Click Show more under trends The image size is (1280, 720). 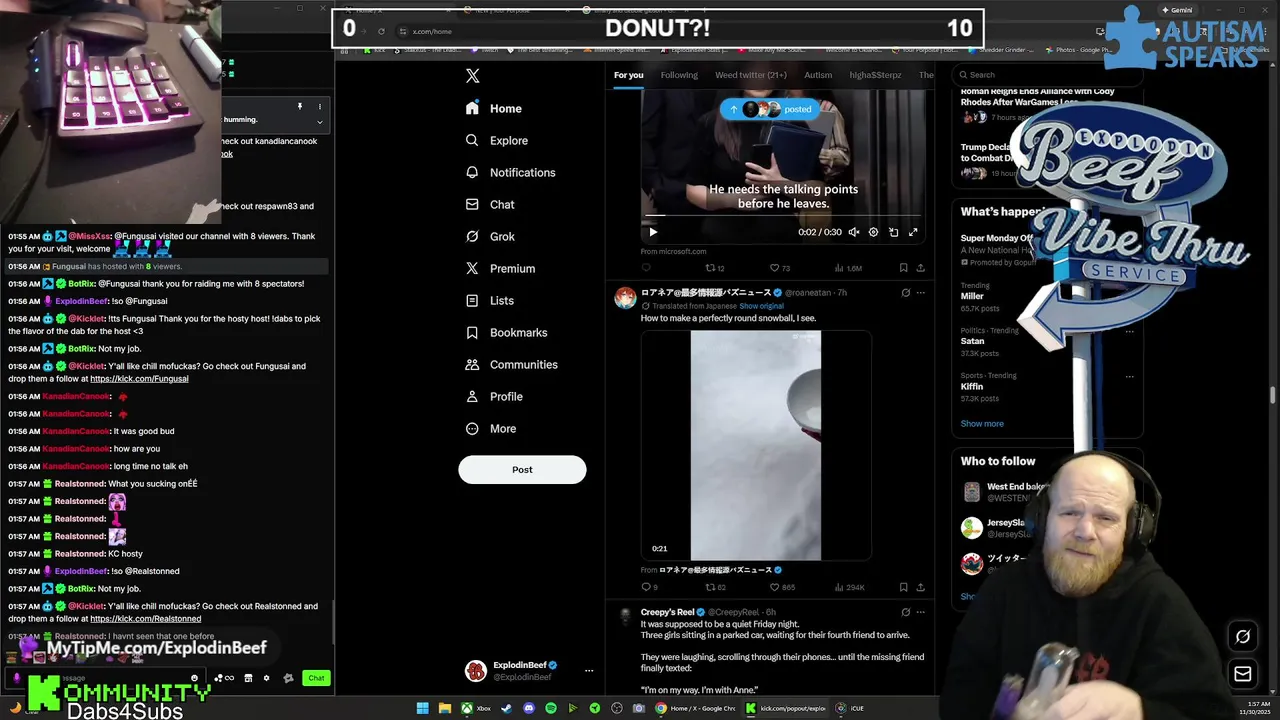point(982,424)
